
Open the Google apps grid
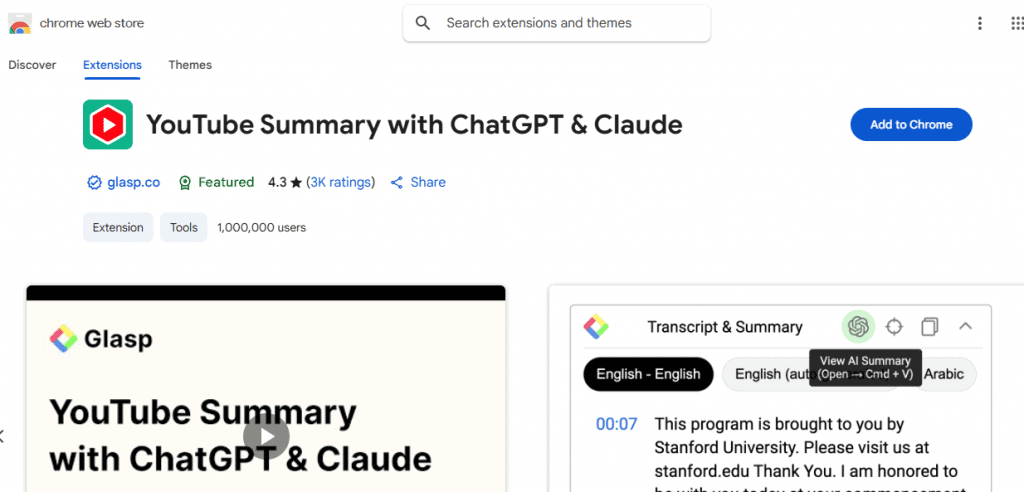coord(1017,24)
